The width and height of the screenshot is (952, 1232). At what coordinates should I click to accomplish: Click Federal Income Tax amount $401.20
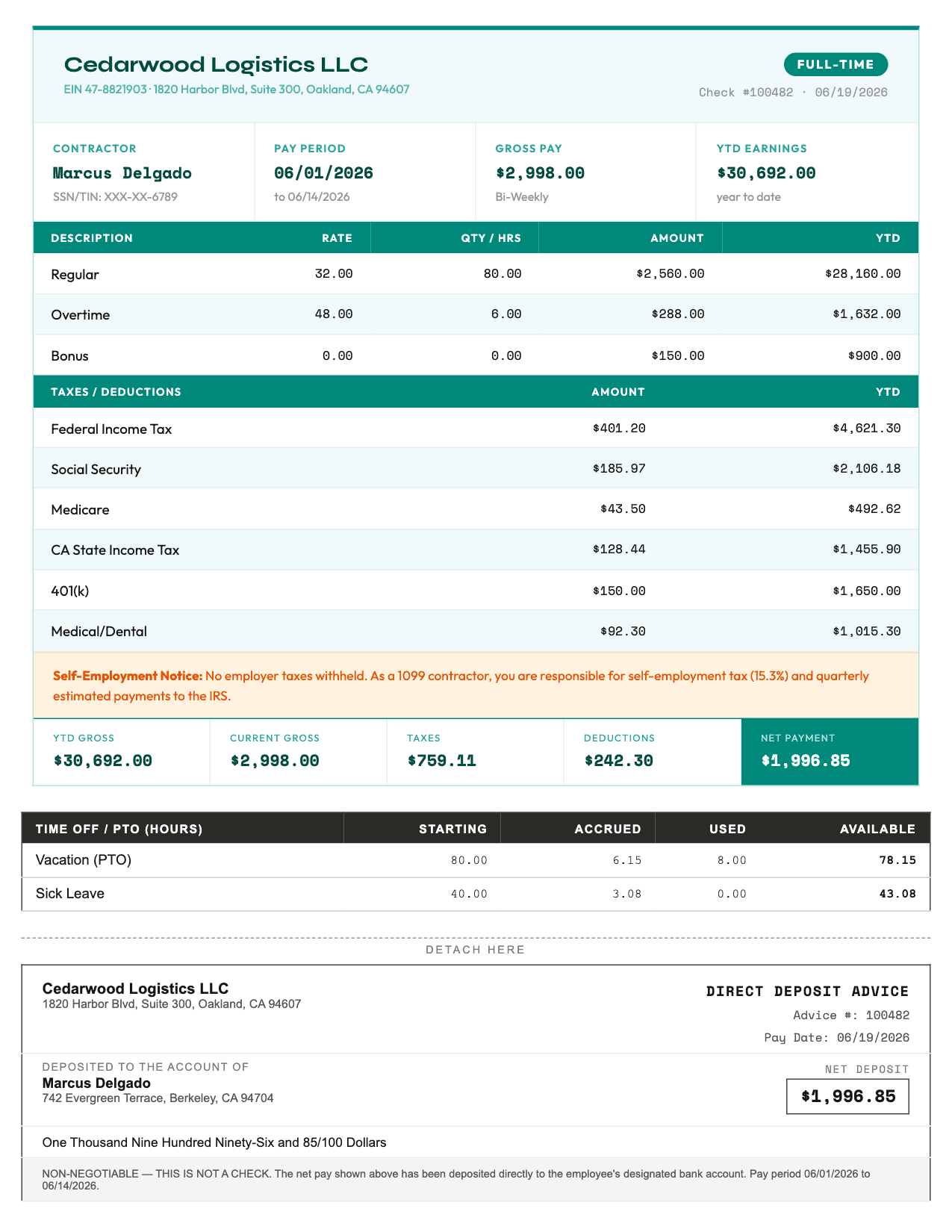point(619,429)
